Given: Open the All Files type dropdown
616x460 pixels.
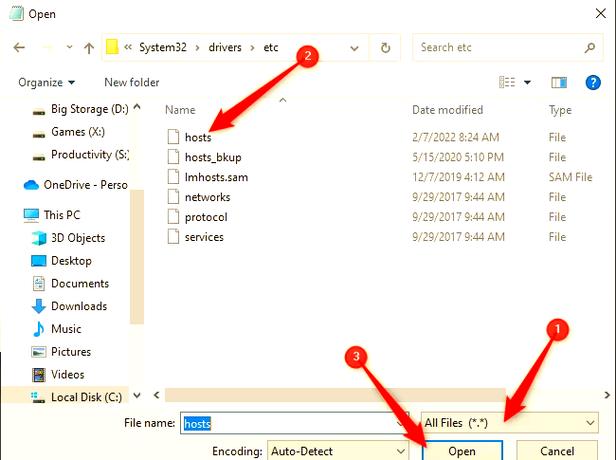Looking at the screenshot, I should click(510, 423).
